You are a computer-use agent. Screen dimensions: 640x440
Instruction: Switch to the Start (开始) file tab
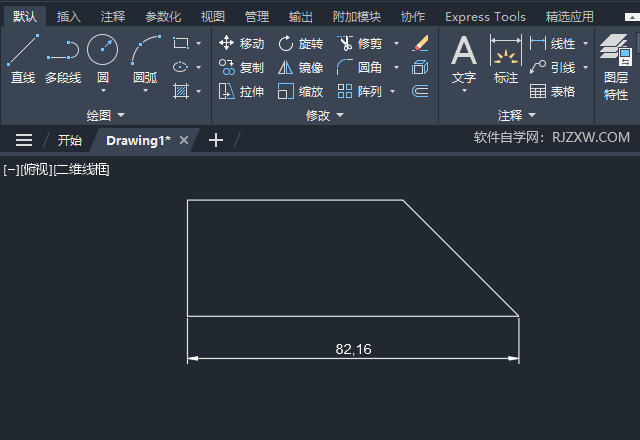(x=69, y=140)
